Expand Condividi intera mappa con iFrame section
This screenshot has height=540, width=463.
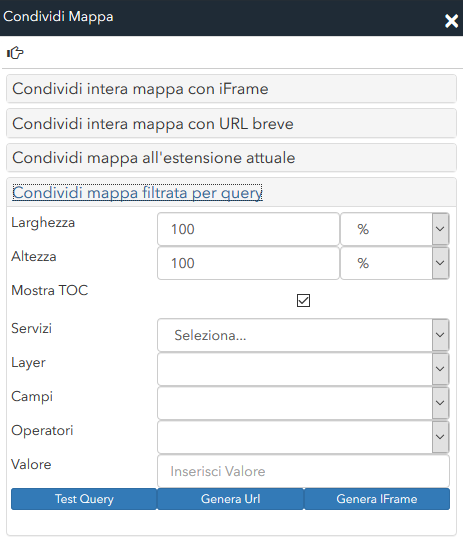point(232,89)
